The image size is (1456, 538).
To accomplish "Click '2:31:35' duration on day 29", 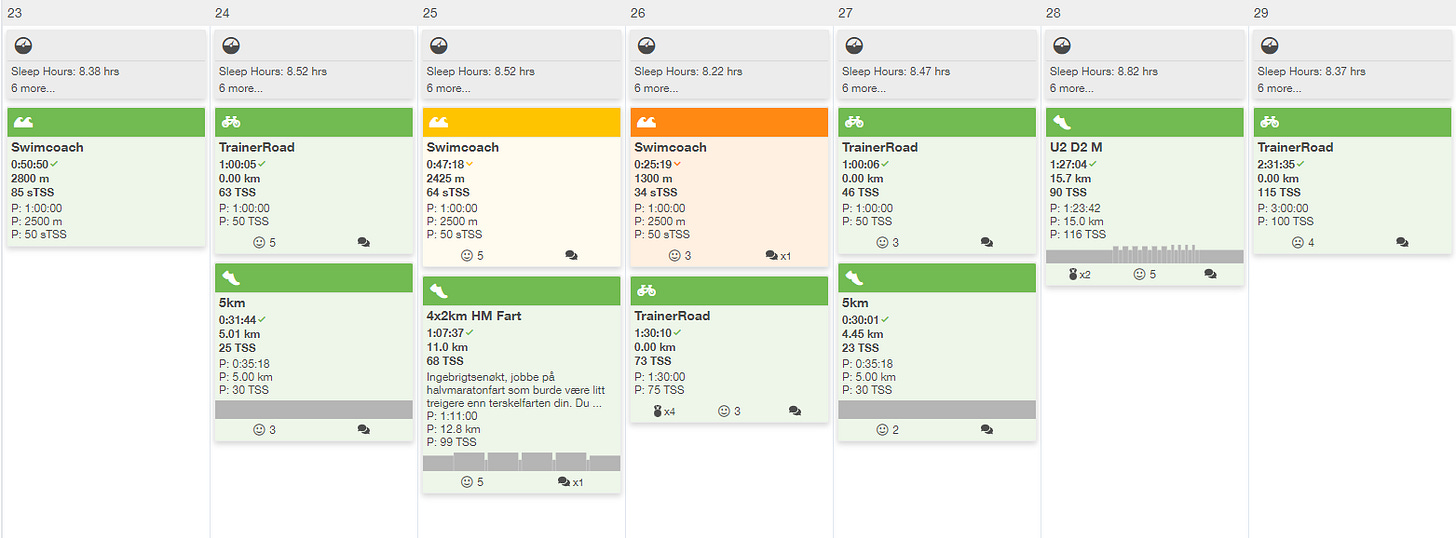I will point(1276,163).
